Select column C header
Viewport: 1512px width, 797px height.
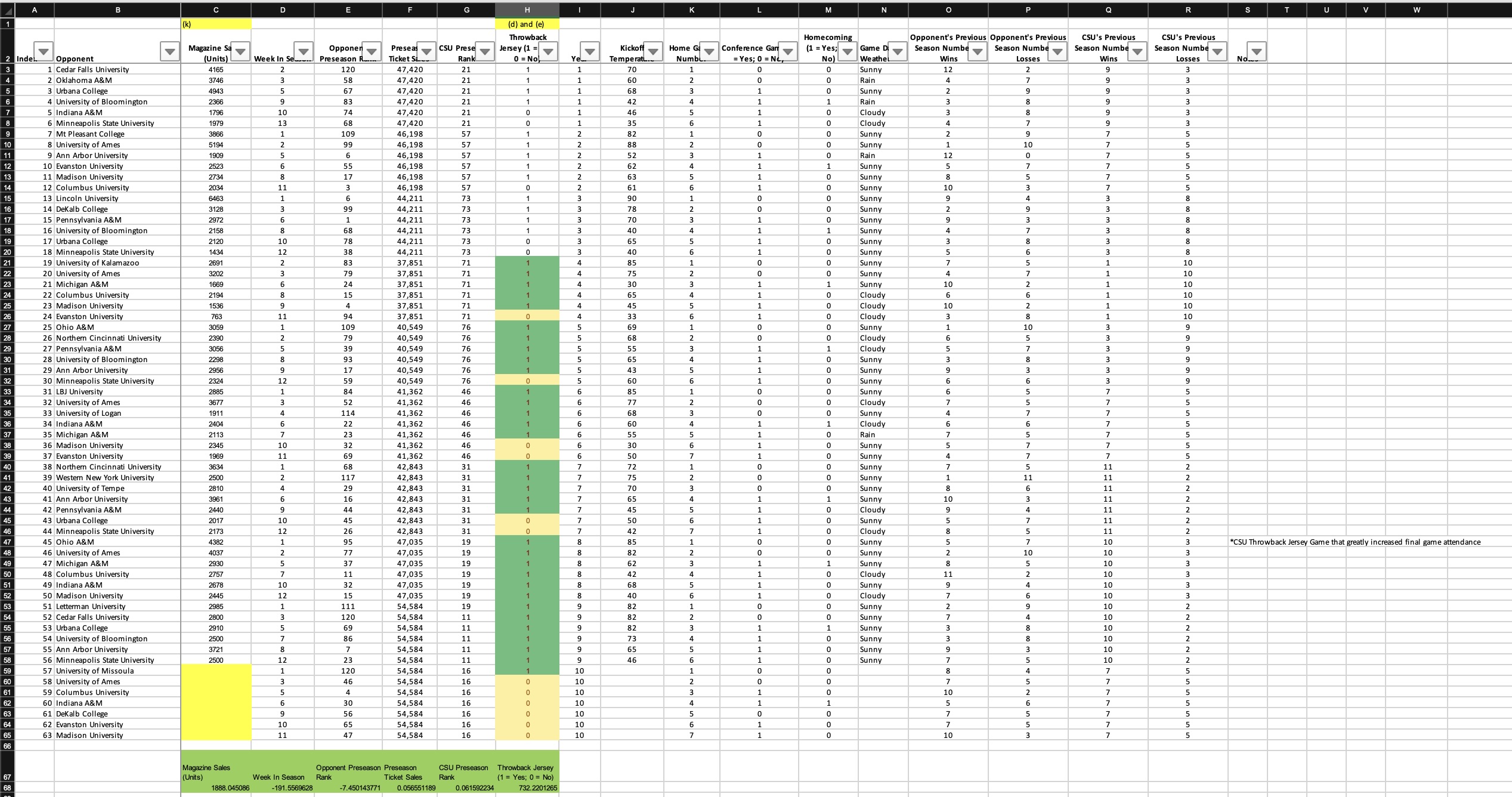[216, 10]
